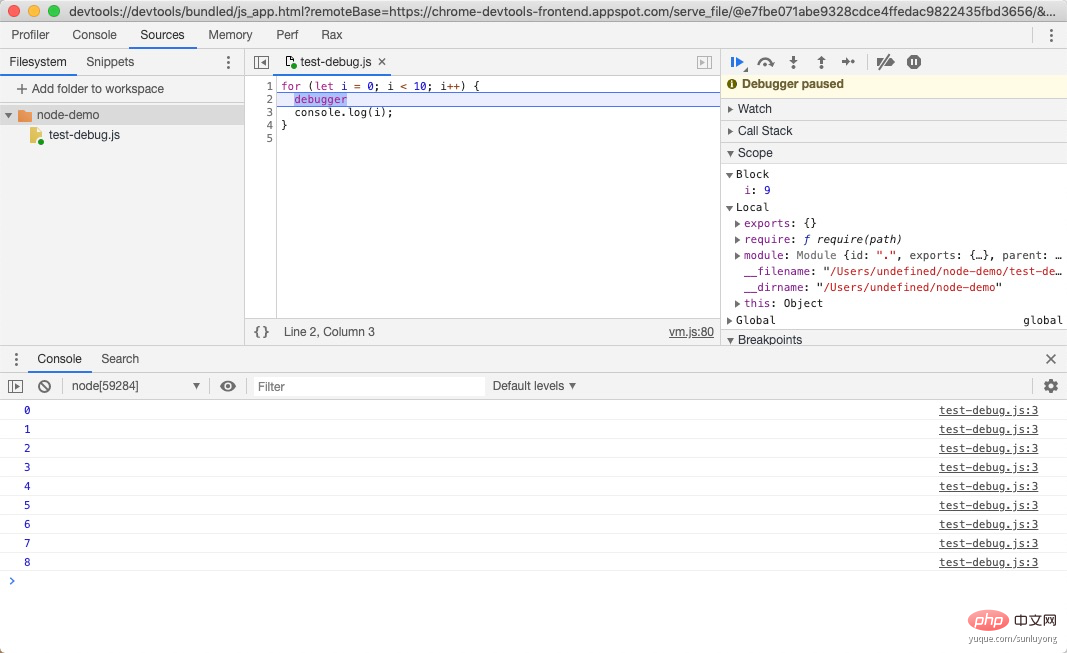Image resolution: width=1067 pixels, height=653 pixels.
Task: Expand the Call Stack section
Action: click(x=765, y=131)
